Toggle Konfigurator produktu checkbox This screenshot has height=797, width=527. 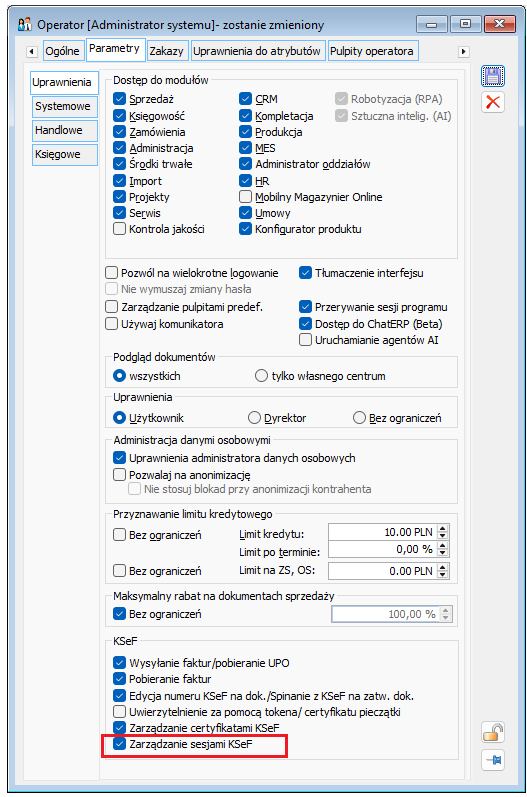245,229
